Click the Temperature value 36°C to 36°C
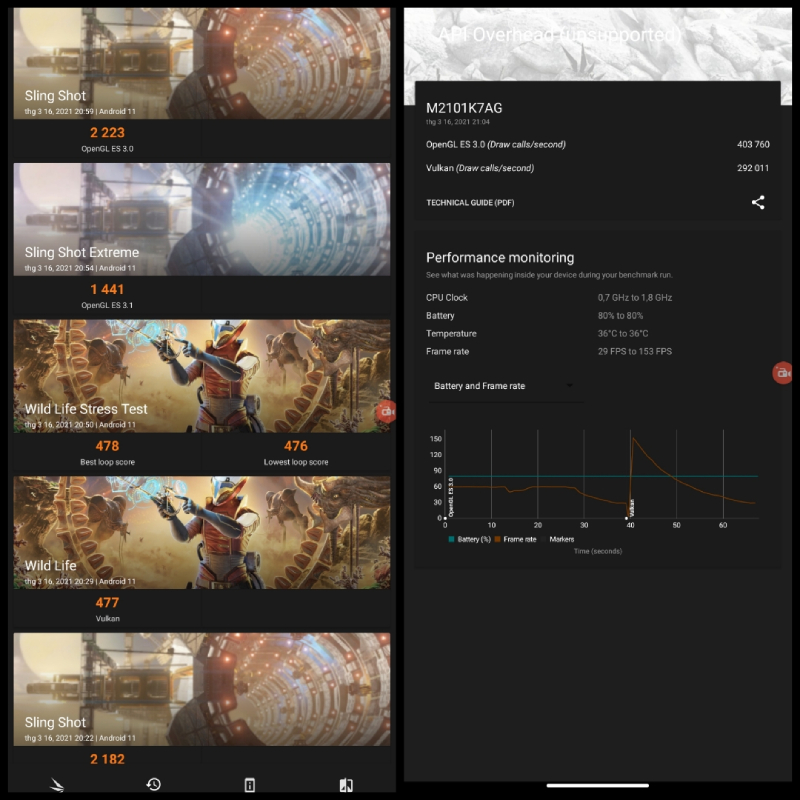This screenshot has height=800, width=800. (623, 333)
